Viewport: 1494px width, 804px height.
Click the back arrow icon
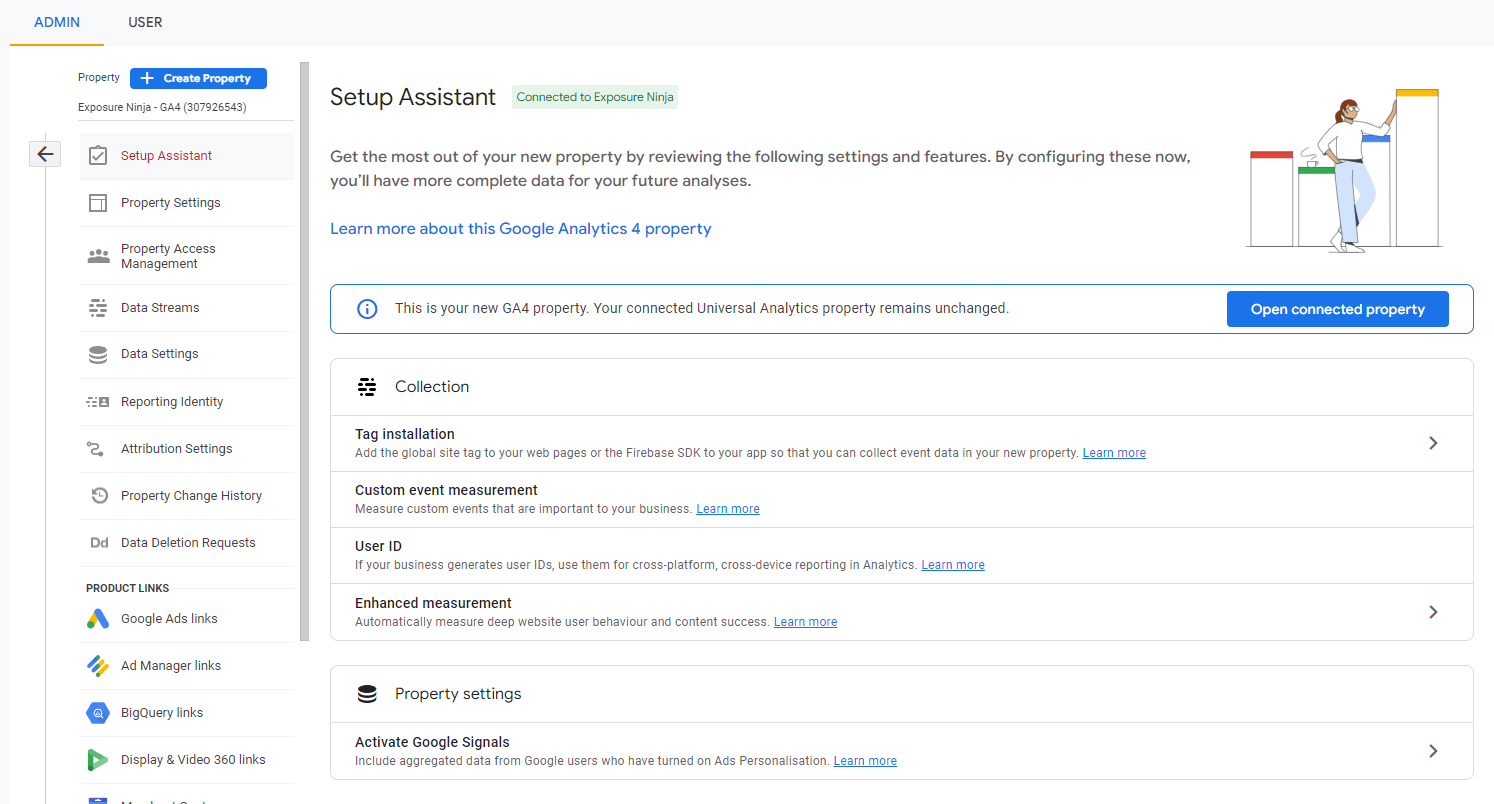pyautogui.click(x=45, y=154)
